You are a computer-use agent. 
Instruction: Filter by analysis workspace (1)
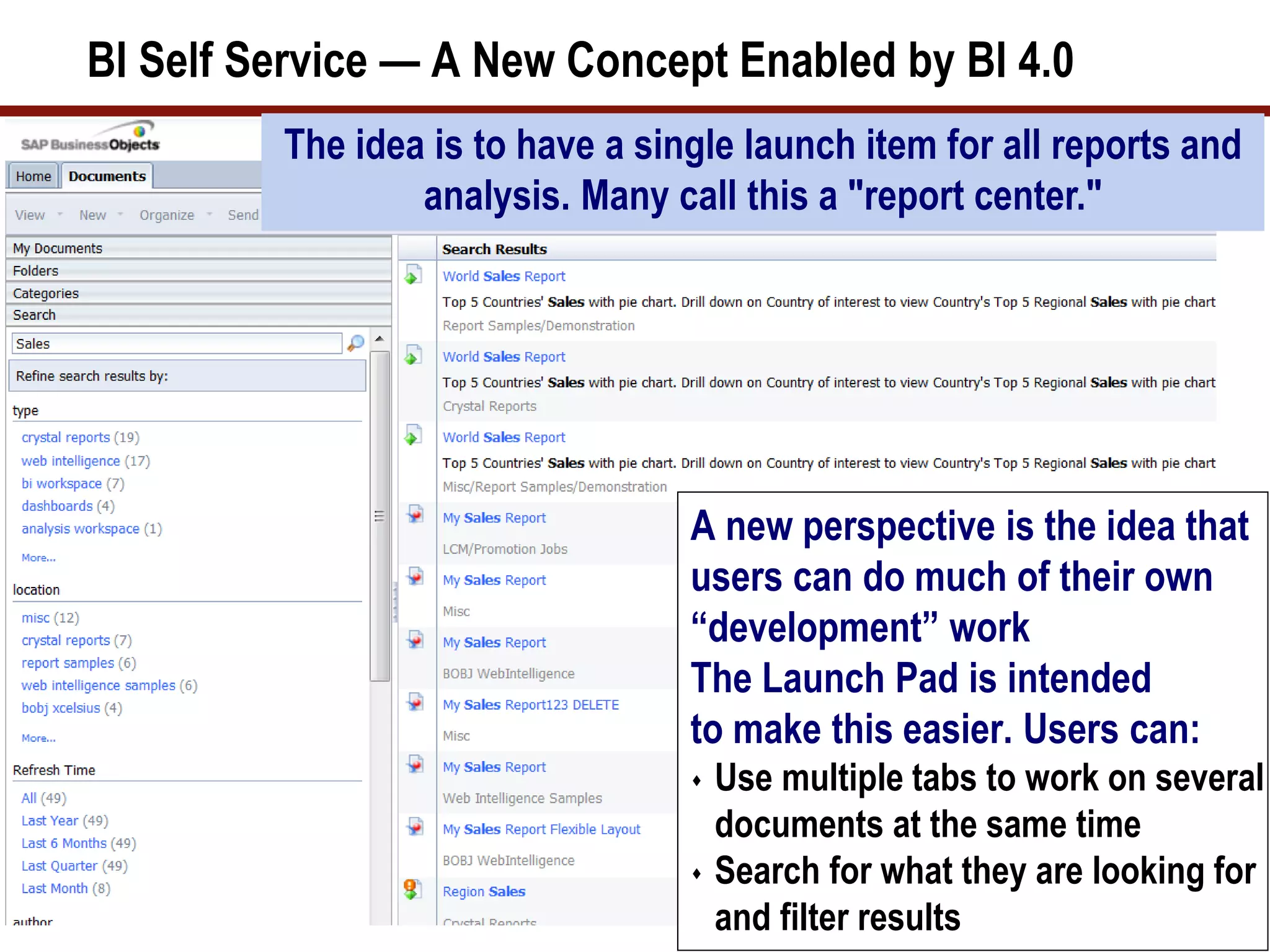92,529
